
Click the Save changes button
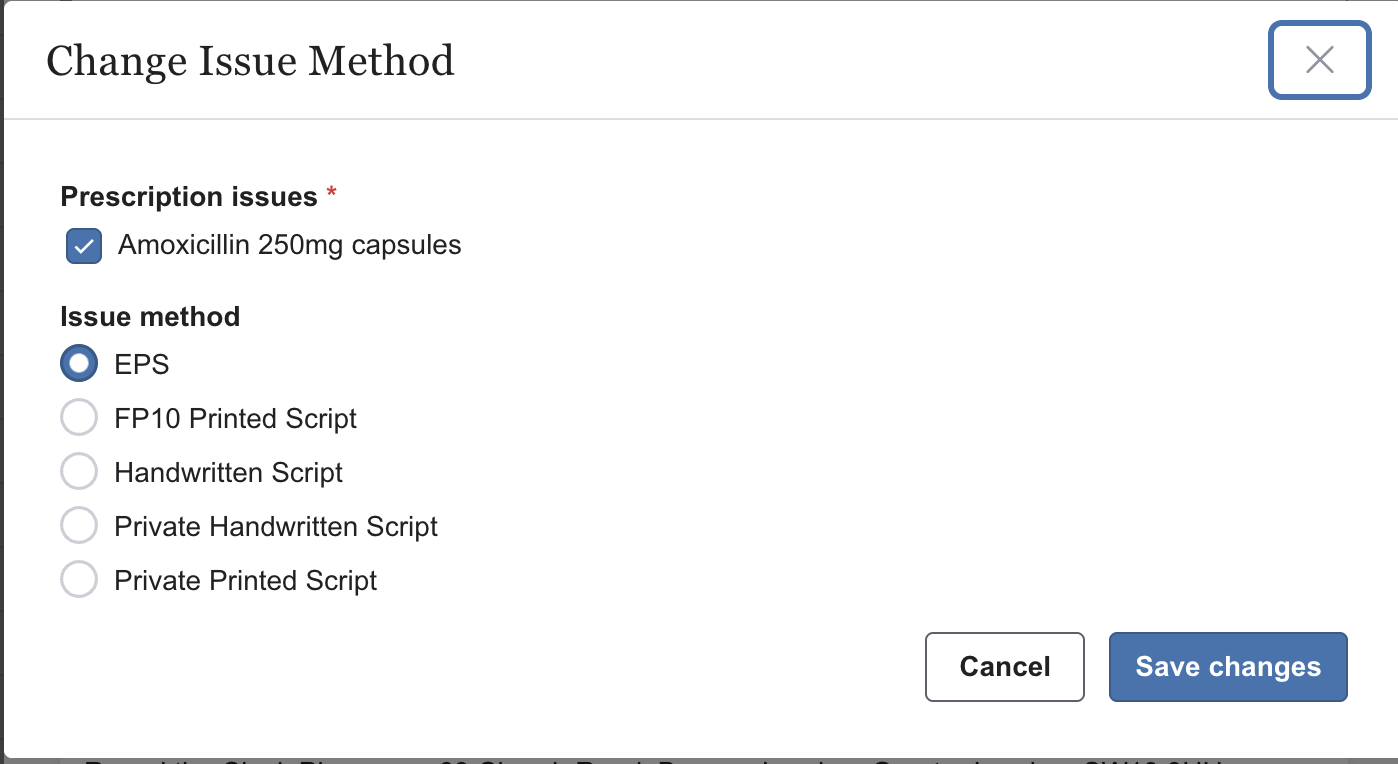point(1228,667)
